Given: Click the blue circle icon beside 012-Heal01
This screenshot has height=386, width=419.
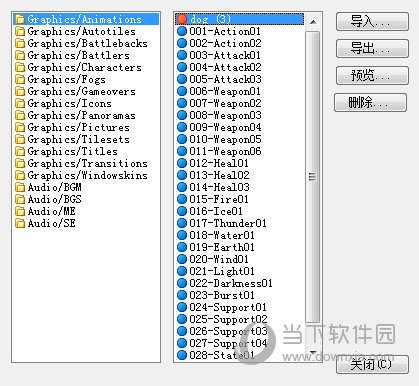Looking at the screenshot, I should 182,163.
